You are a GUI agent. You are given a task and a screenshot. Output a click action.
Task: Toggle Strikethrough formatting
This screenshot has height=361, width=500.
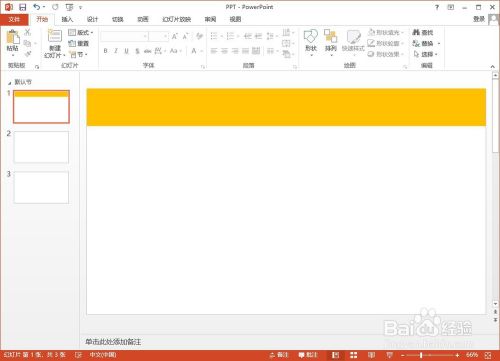[x=147, y=51]
